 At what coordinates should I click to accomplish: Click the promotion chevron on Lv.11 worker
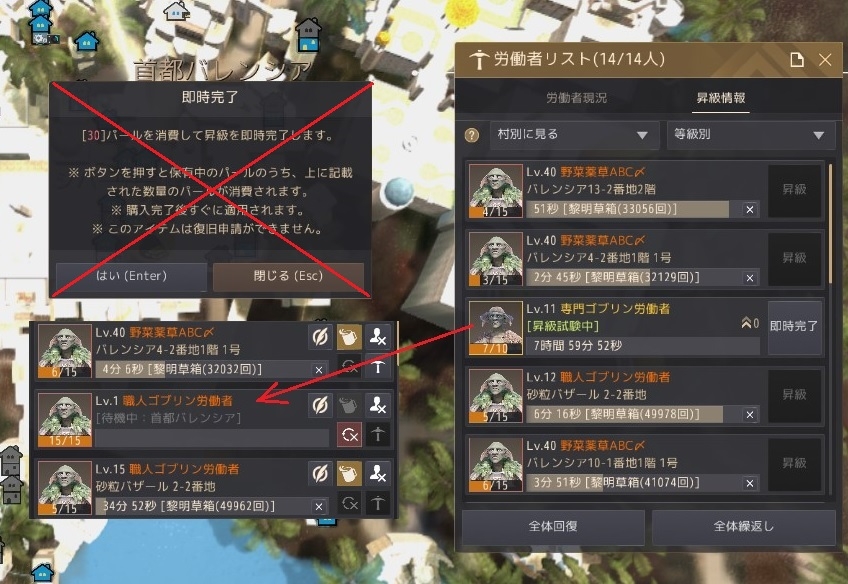pos(746,323)
